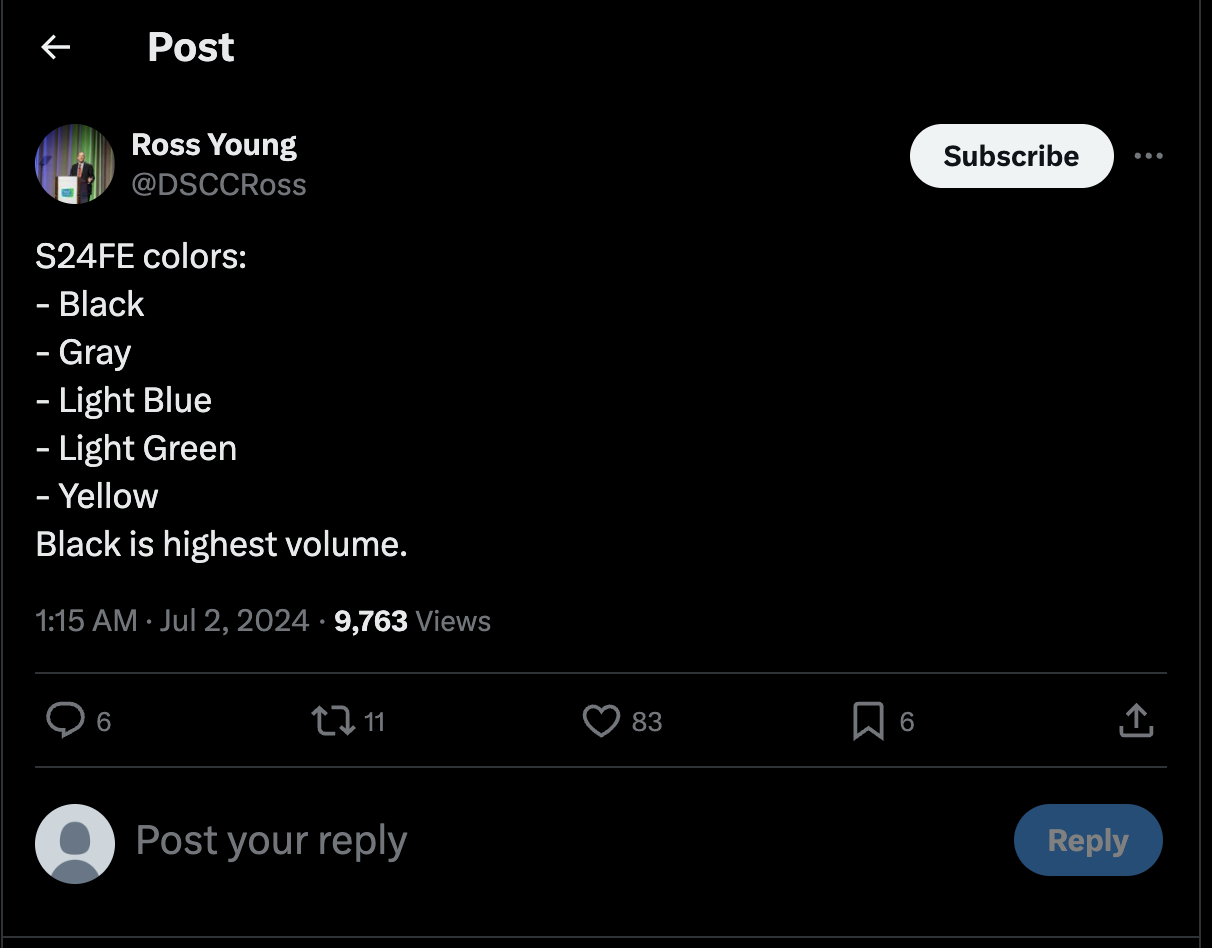Click the S24FE colors post text

pyautogui.click(x=220, y=400)
